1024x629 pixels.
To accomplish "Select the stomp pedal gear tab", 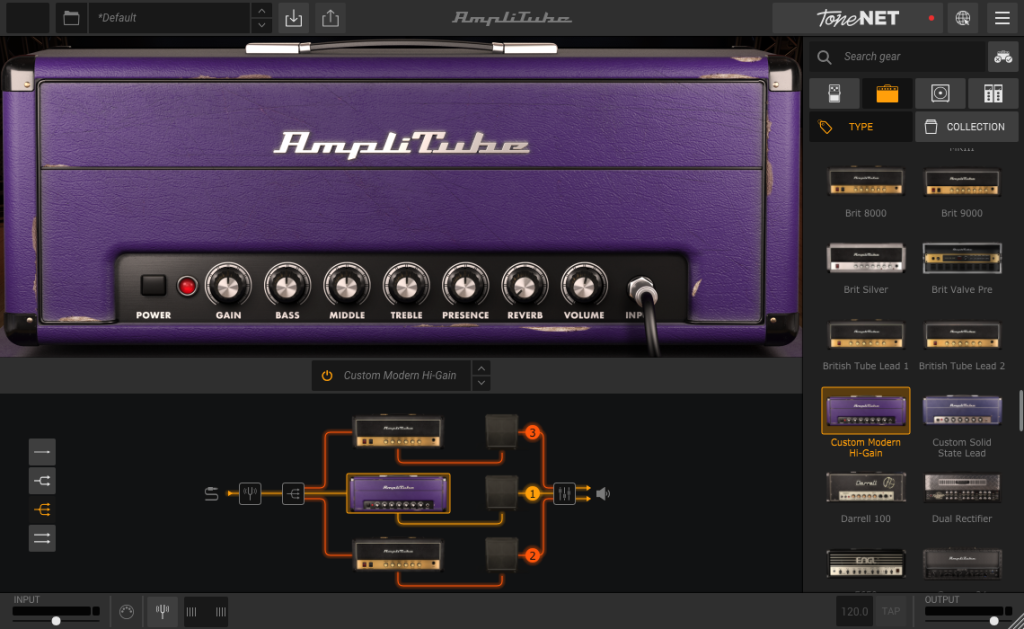I will [x=834, y=93].
